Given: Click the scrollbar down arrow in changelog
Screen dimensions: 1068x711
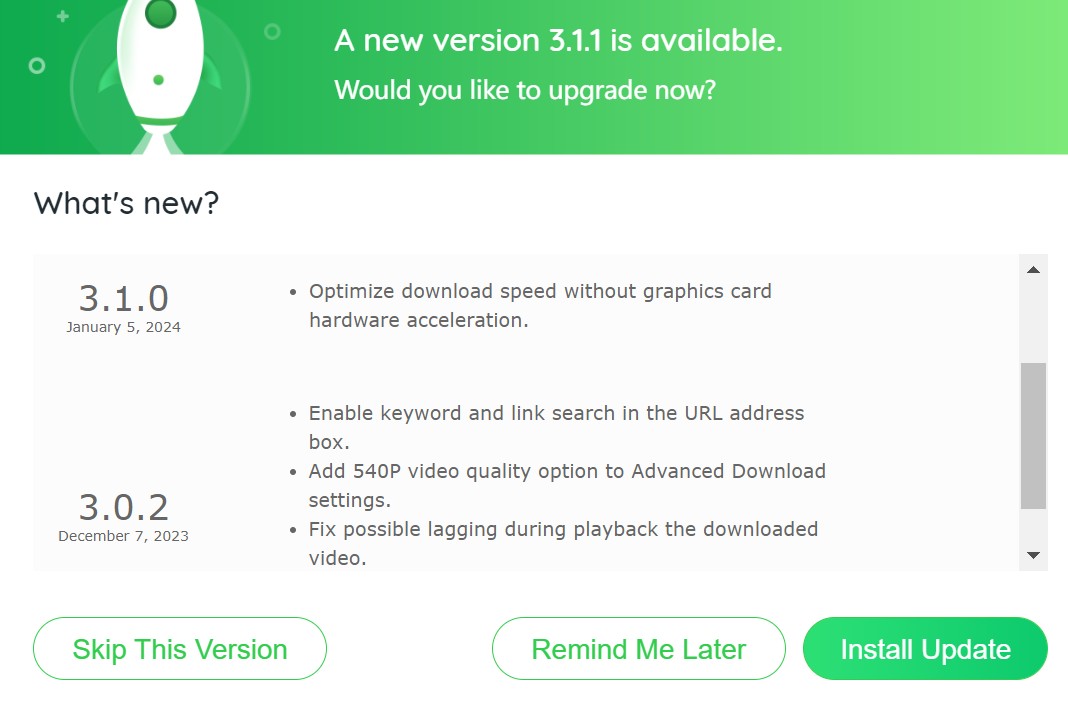Looking at the screenshot, I should point(1033,555).
